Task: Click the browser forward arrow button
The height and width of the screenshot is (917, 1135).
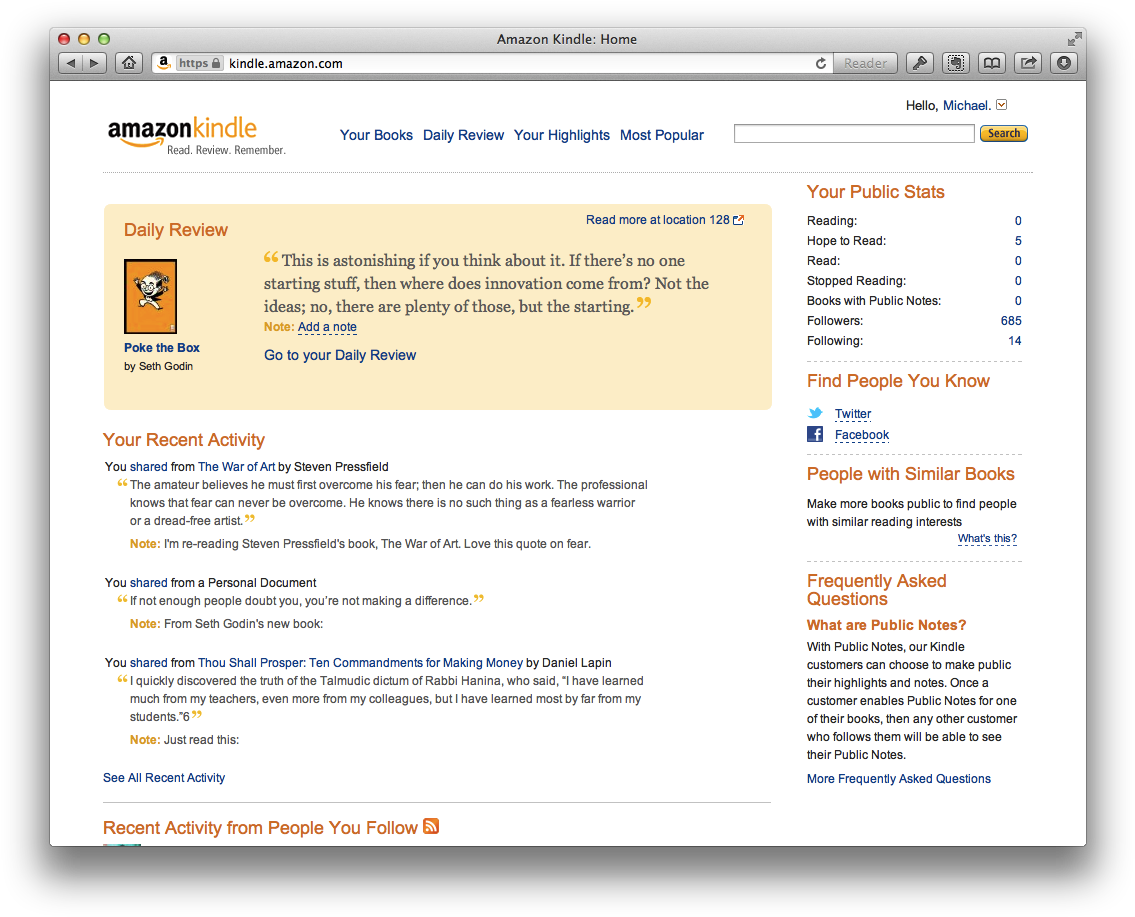Action: click(95, 63)
